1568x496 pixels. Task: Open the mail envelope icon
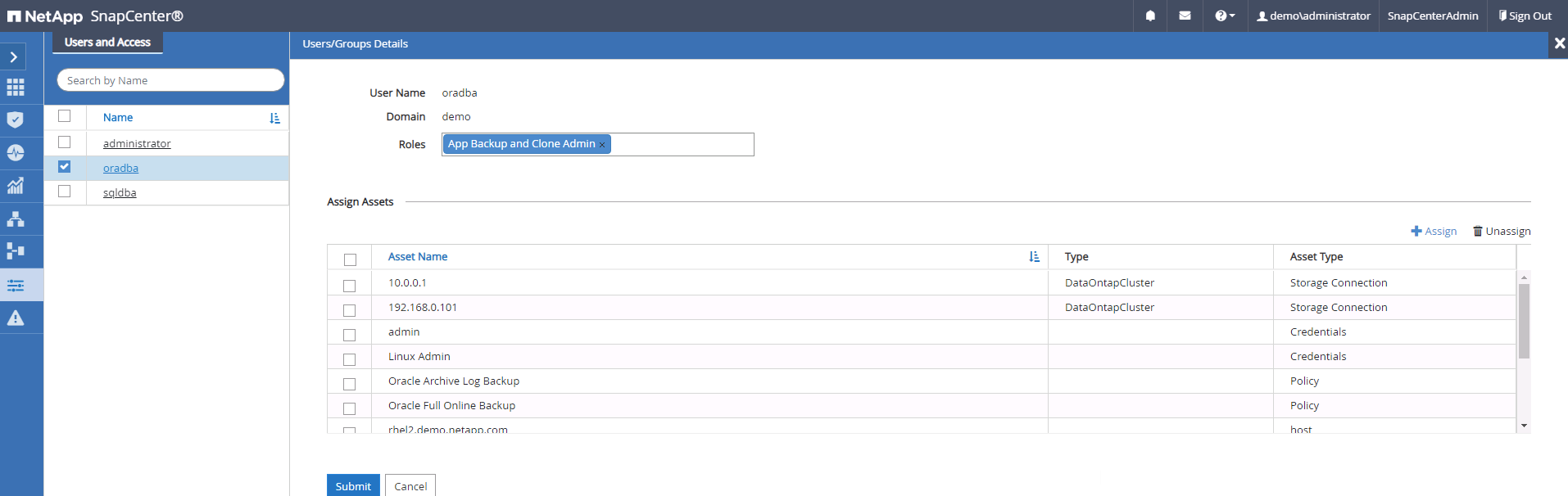coord(1185,16)
